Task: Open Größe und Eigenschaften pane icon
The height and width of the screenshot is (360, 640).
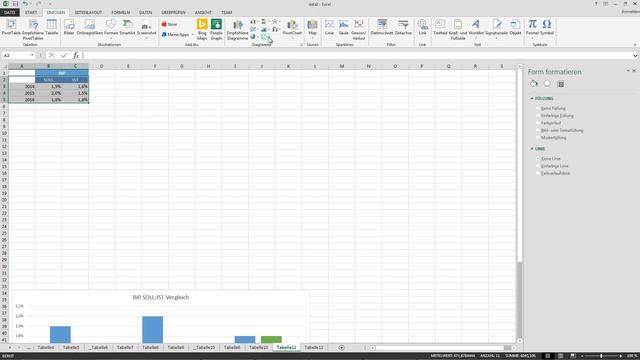Action: pos(561,84)
